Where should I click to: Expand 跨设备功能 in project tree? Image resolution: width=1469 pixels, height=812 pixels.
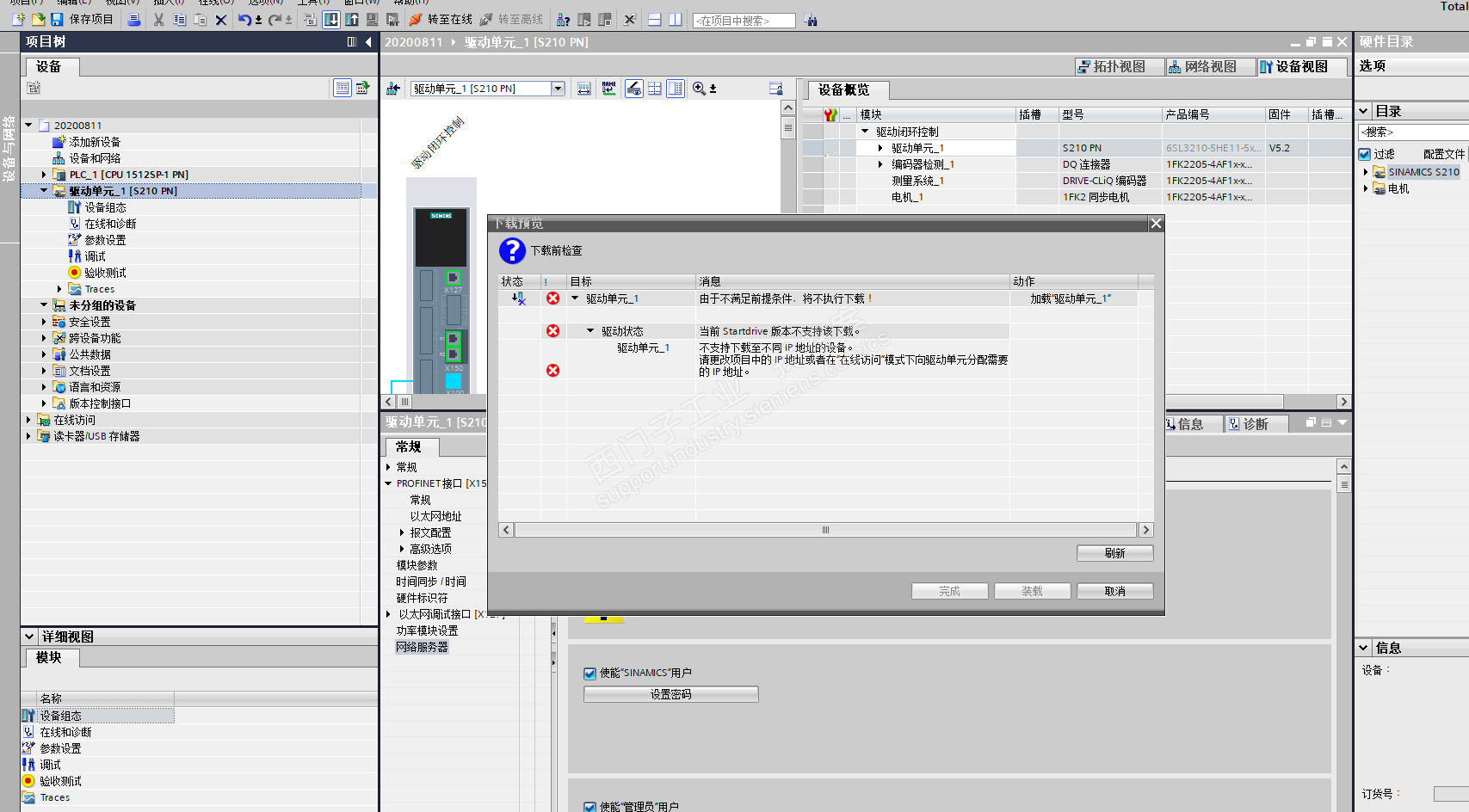pos(44,338)
